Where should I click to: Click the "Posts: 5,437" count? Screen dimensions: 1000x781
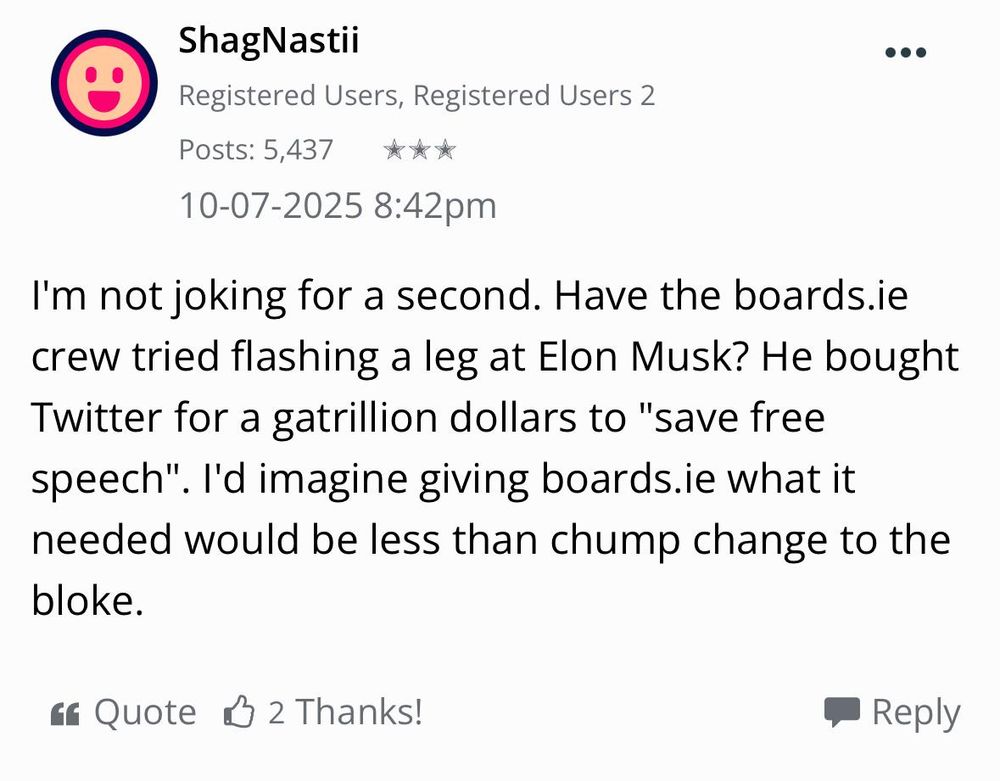[256, 150]
